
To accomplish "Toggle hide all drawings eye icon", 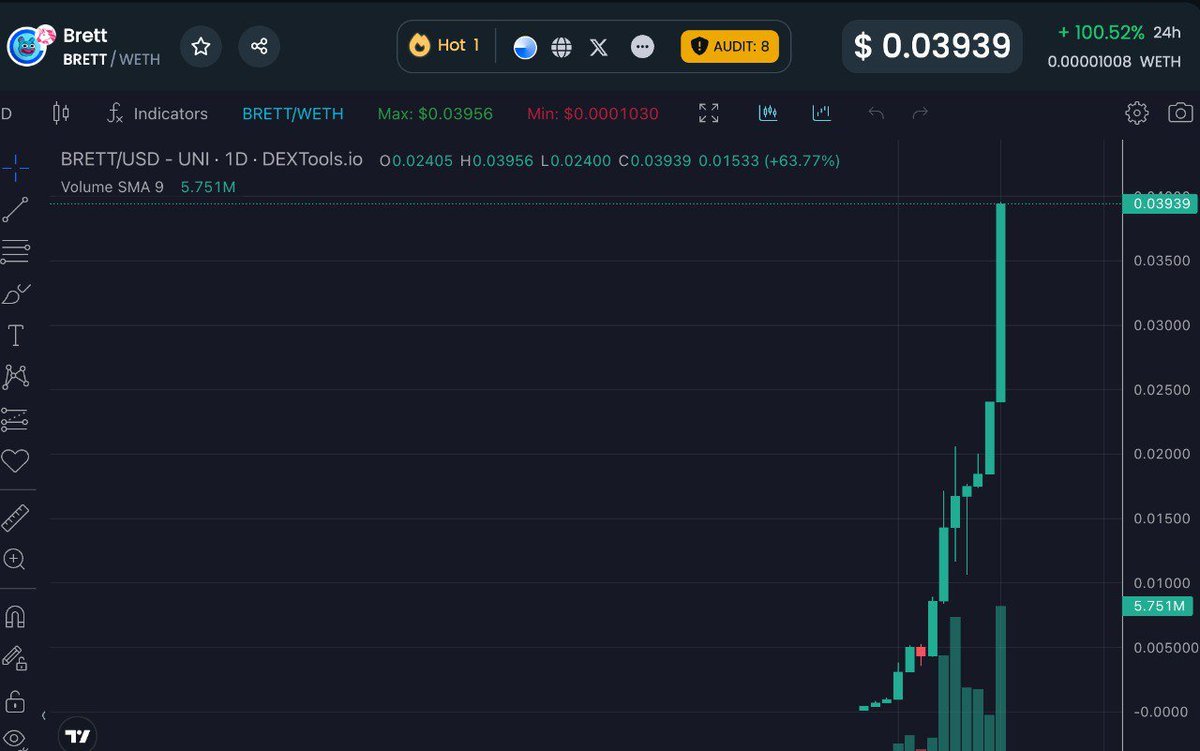I will click(x=15, y=741).
